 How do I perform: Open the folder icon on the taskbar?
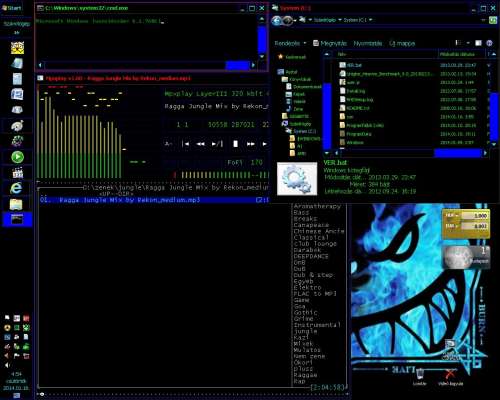pos(16,204)
